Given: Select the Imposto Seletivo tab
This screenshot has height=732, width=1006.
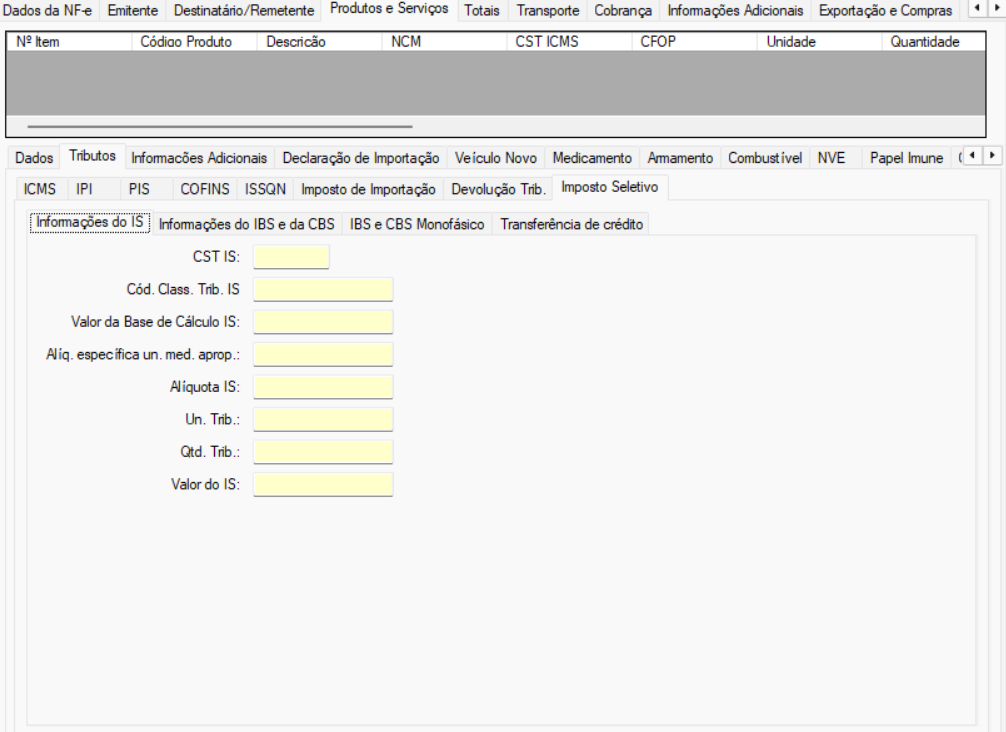Looking at the screenshot, I should [x=610, y=187].
